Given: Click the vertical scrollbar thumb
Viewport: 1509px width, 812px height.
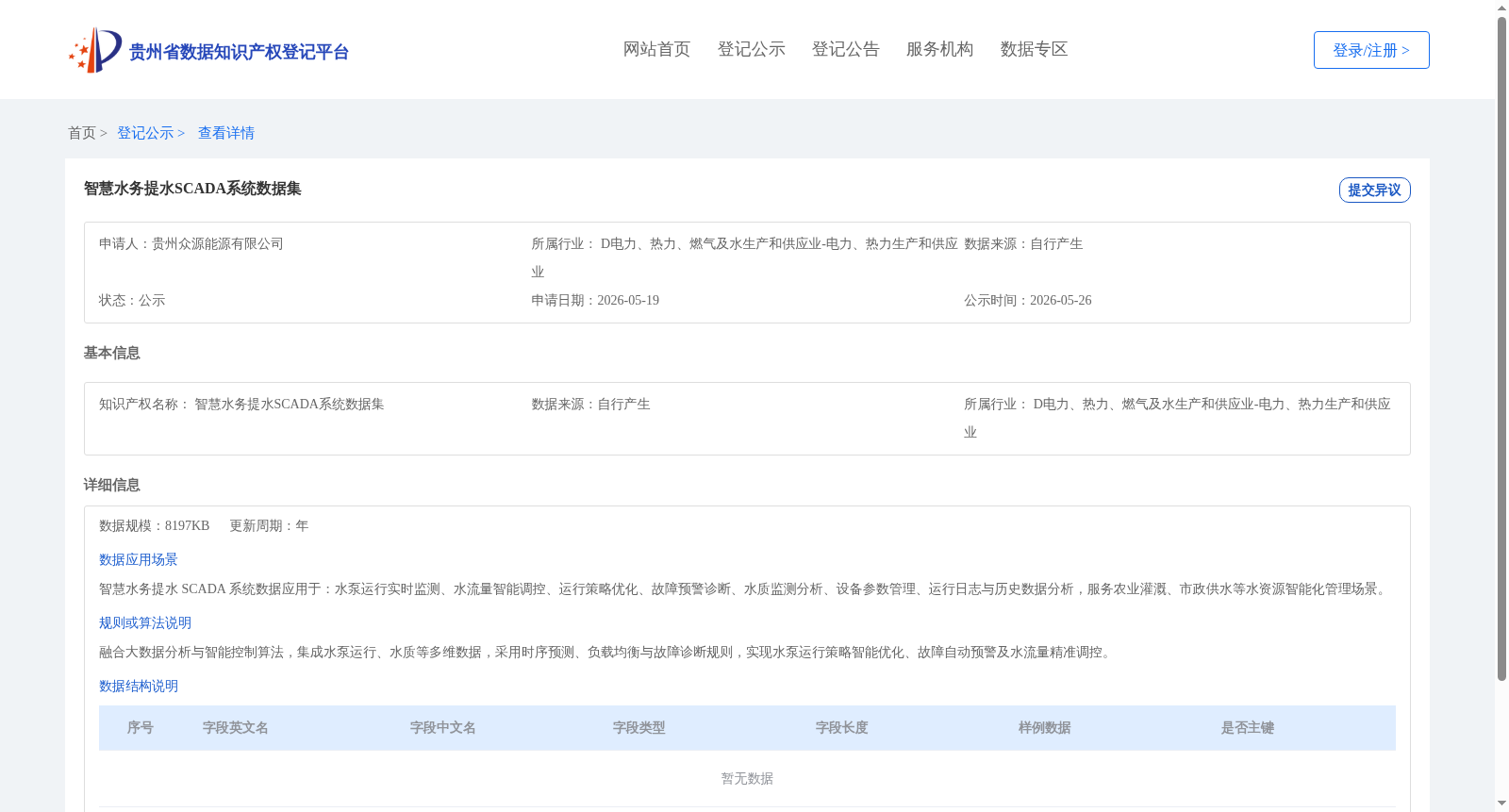Looking at the screenshot, I should [1501, 349].
